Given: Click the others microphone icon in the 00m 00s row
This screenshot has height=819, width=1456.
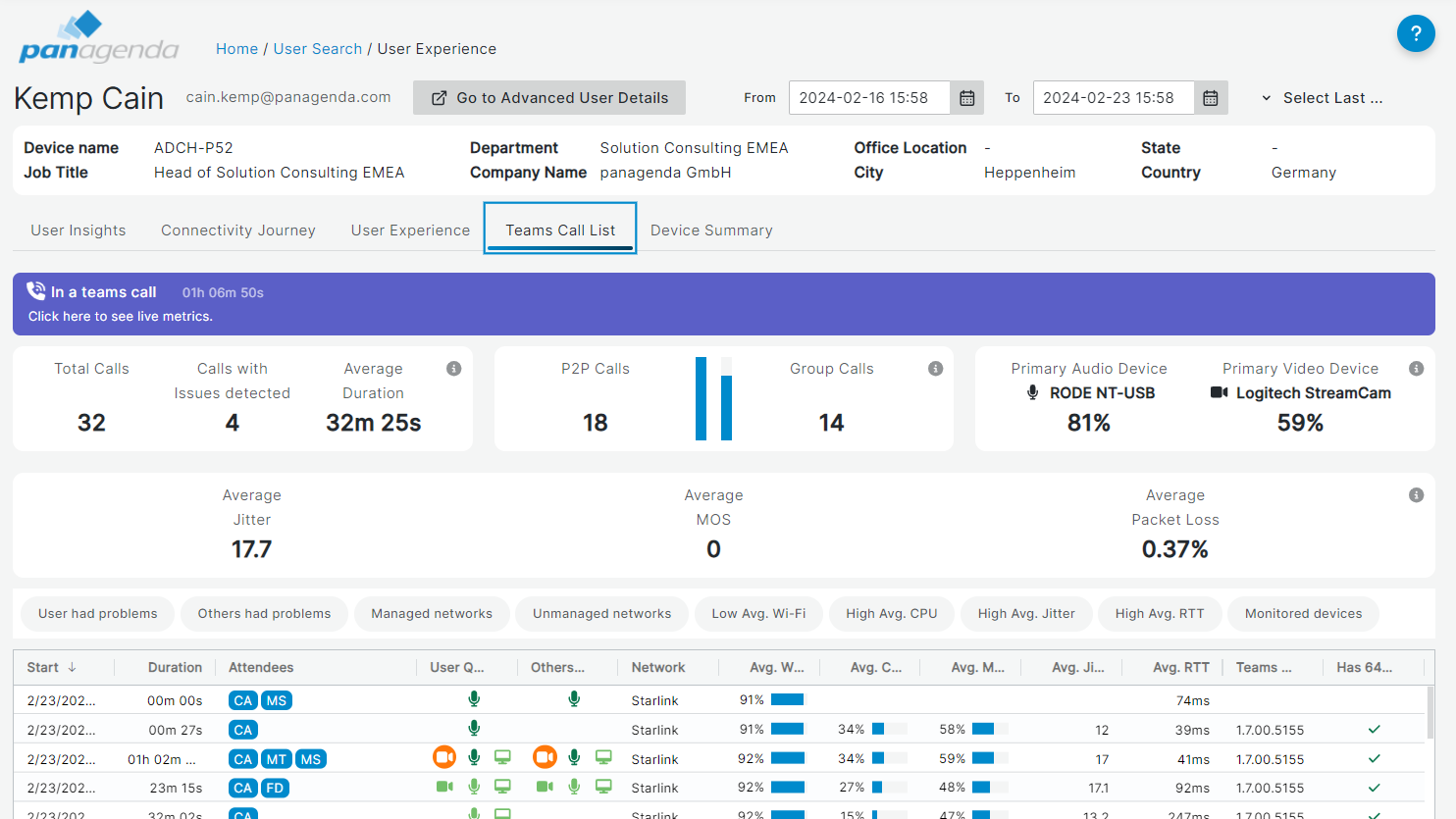Looking at the screenshot, I should click(574, 699).
